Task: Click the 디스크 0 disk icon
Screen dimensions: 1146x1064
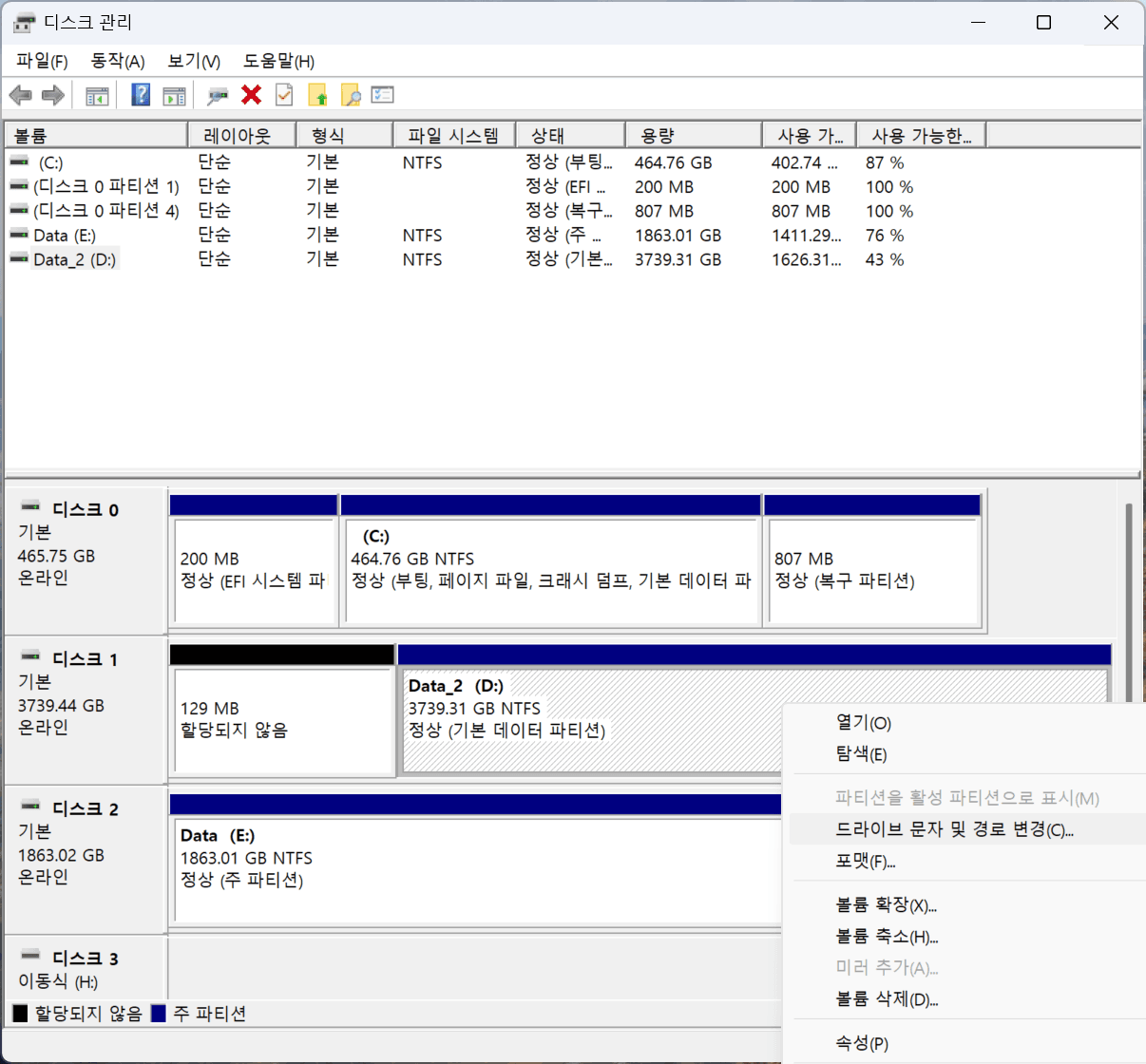Action: (30, 507)
